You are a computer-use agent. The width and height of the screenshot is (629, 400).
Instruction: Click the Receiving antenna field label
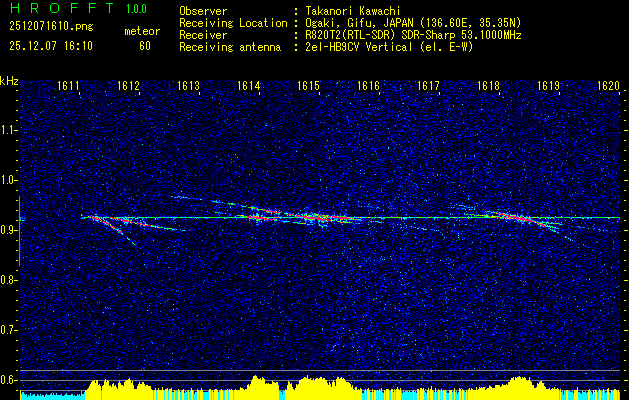230,47
